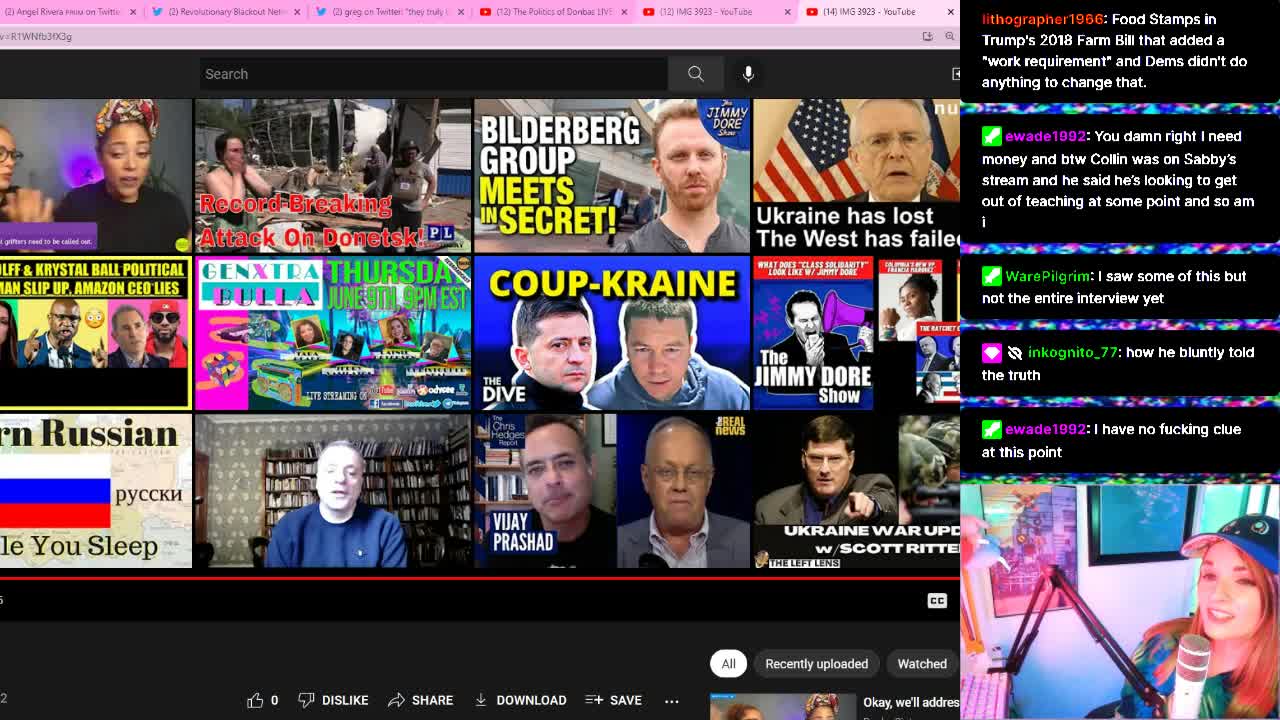Click the streamer webcam overlay
This screenshot has width=1280, height=720.
click(x=1120, y=602)
